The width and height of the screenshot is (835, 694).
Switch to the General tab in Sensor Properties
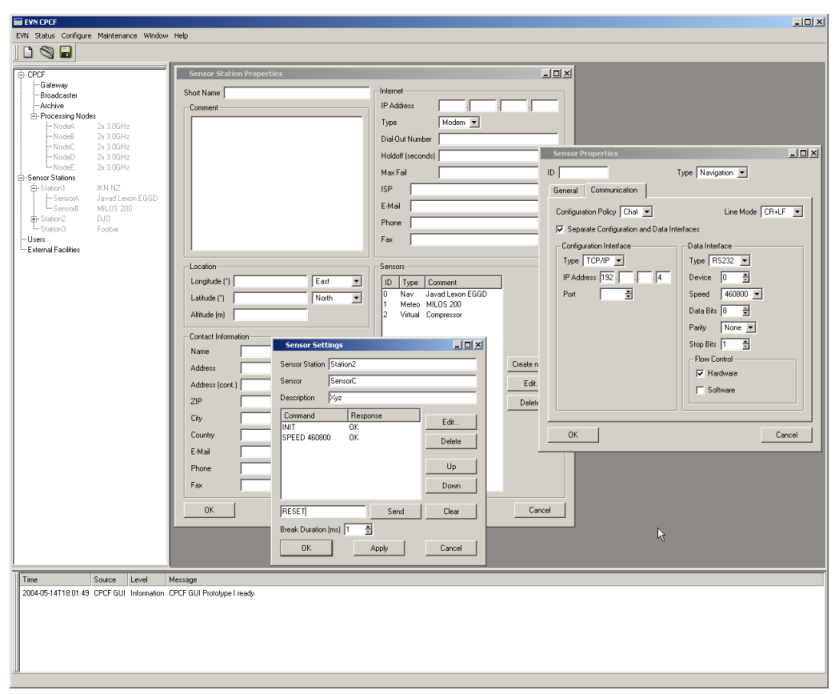567,190
